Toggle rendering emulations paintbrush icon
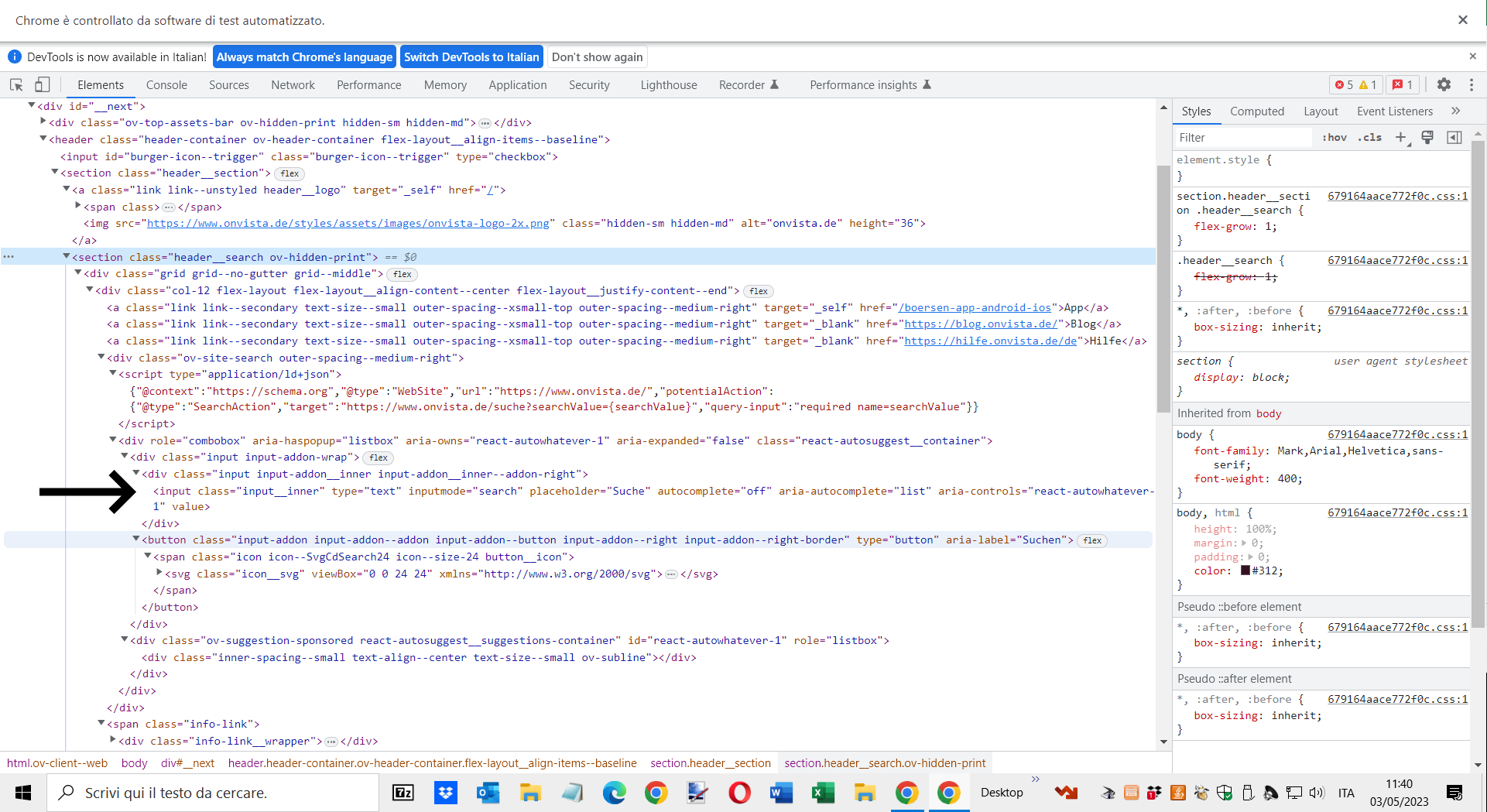Image resolution: width=1487 pixels, height=812 pixels. pyautogui.click(x=1427, y=137)
